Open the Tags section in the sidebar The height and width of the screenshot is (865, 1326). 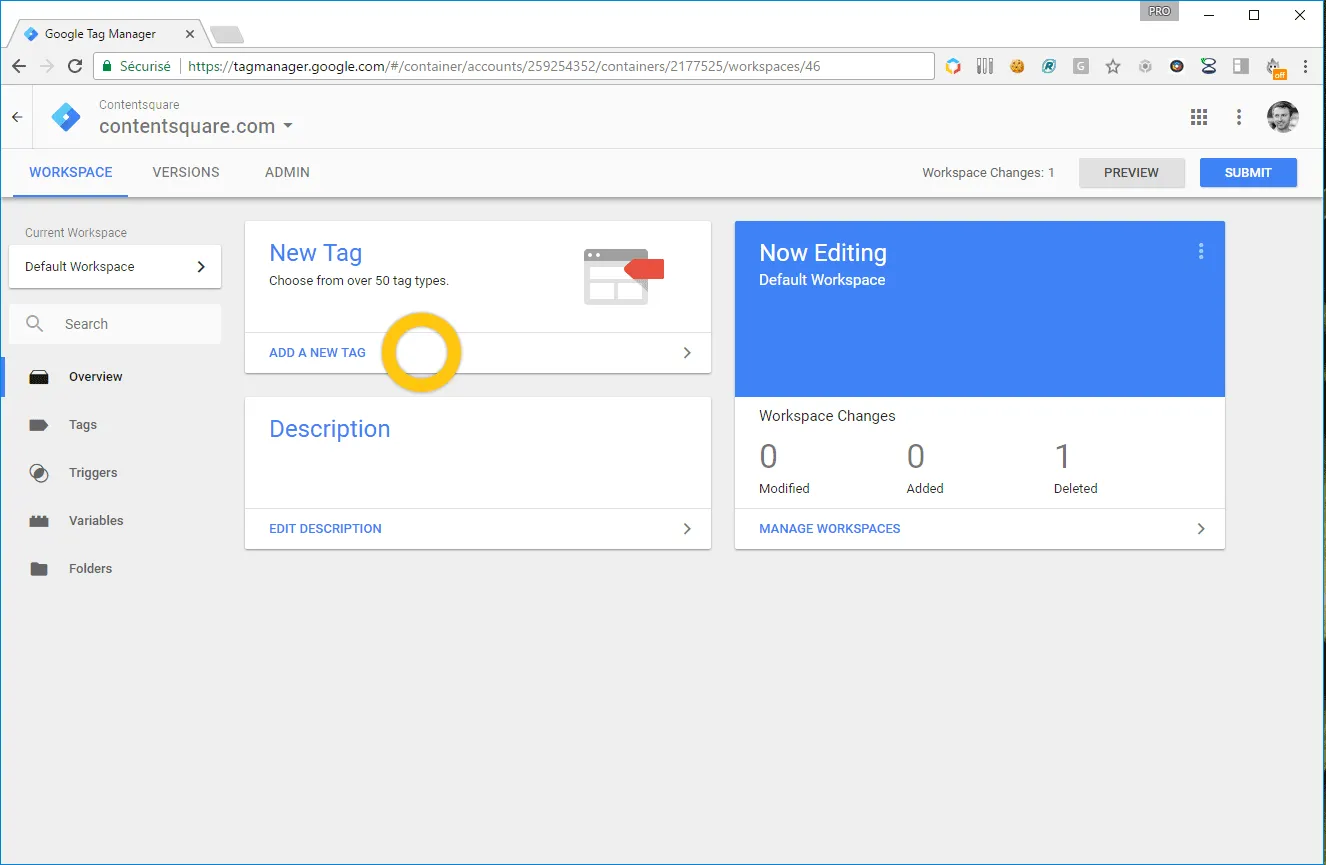click(82, 425)
